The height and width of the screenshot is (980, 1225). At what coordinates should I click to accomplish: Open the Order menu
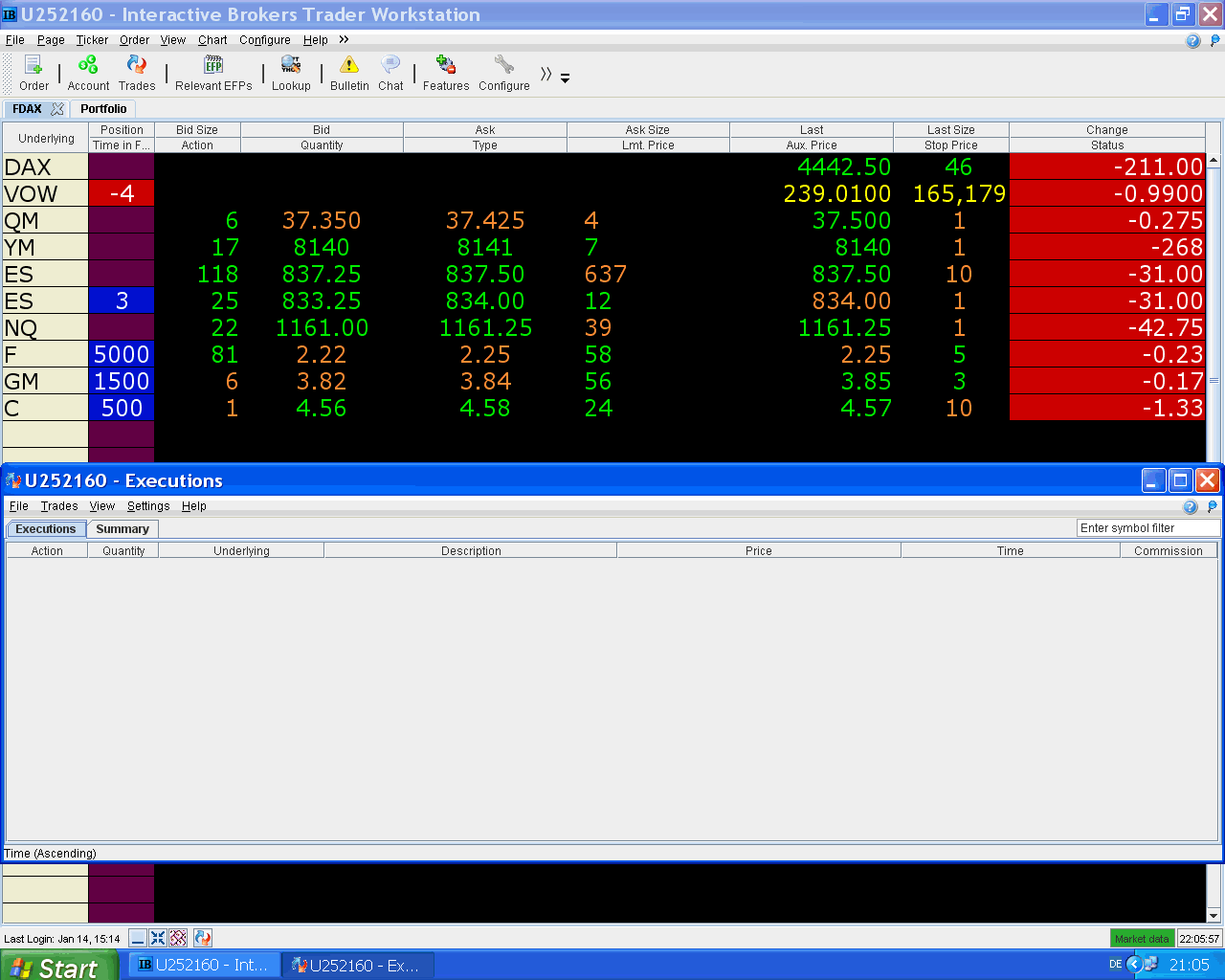click(134, 40)
